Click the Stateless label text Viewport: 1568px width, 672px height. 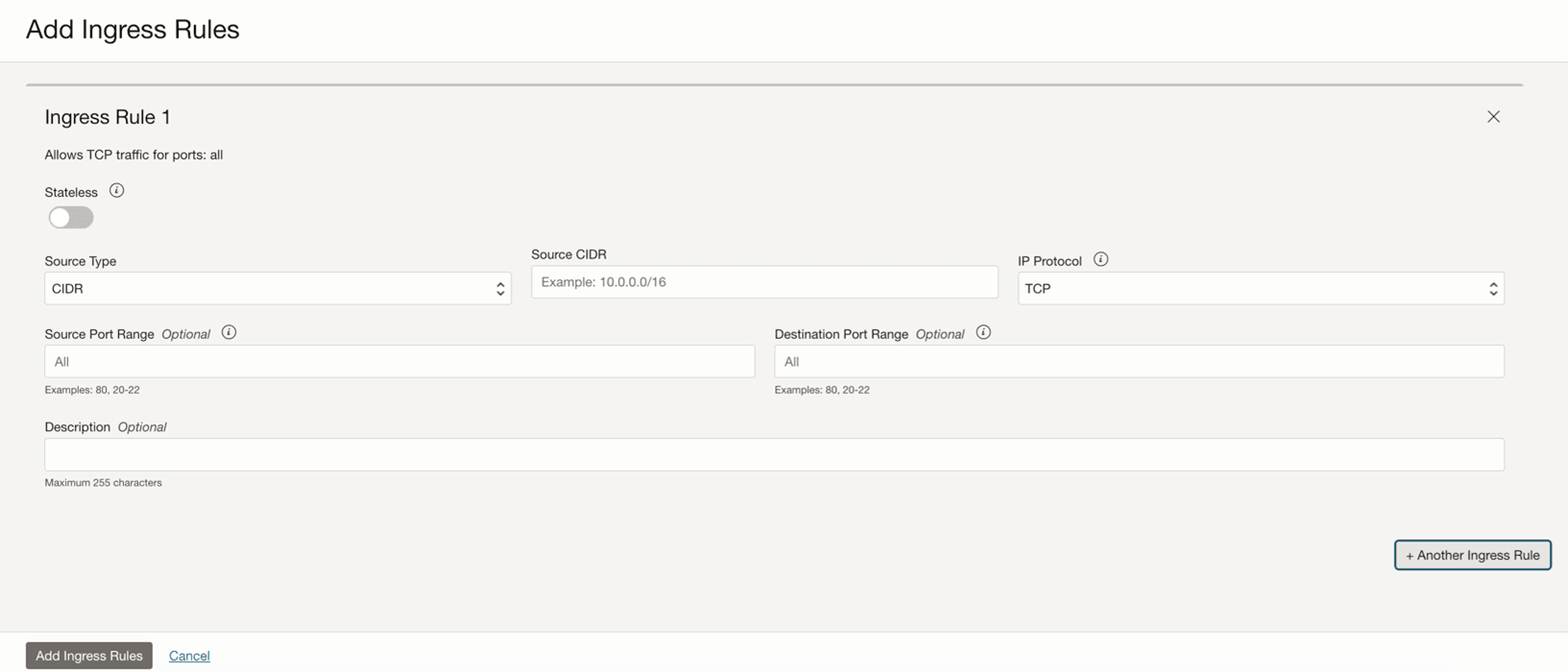click(71, 192)
